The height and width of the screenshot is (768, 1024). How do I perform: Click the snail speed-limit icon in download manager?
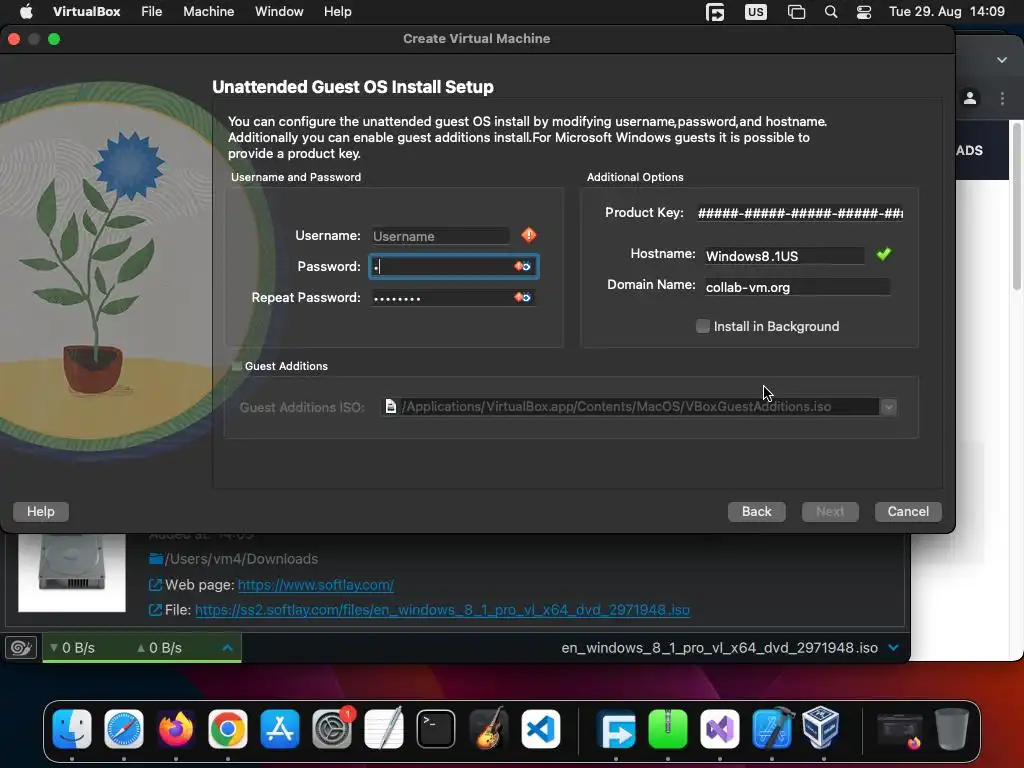[x=21, y=647]
